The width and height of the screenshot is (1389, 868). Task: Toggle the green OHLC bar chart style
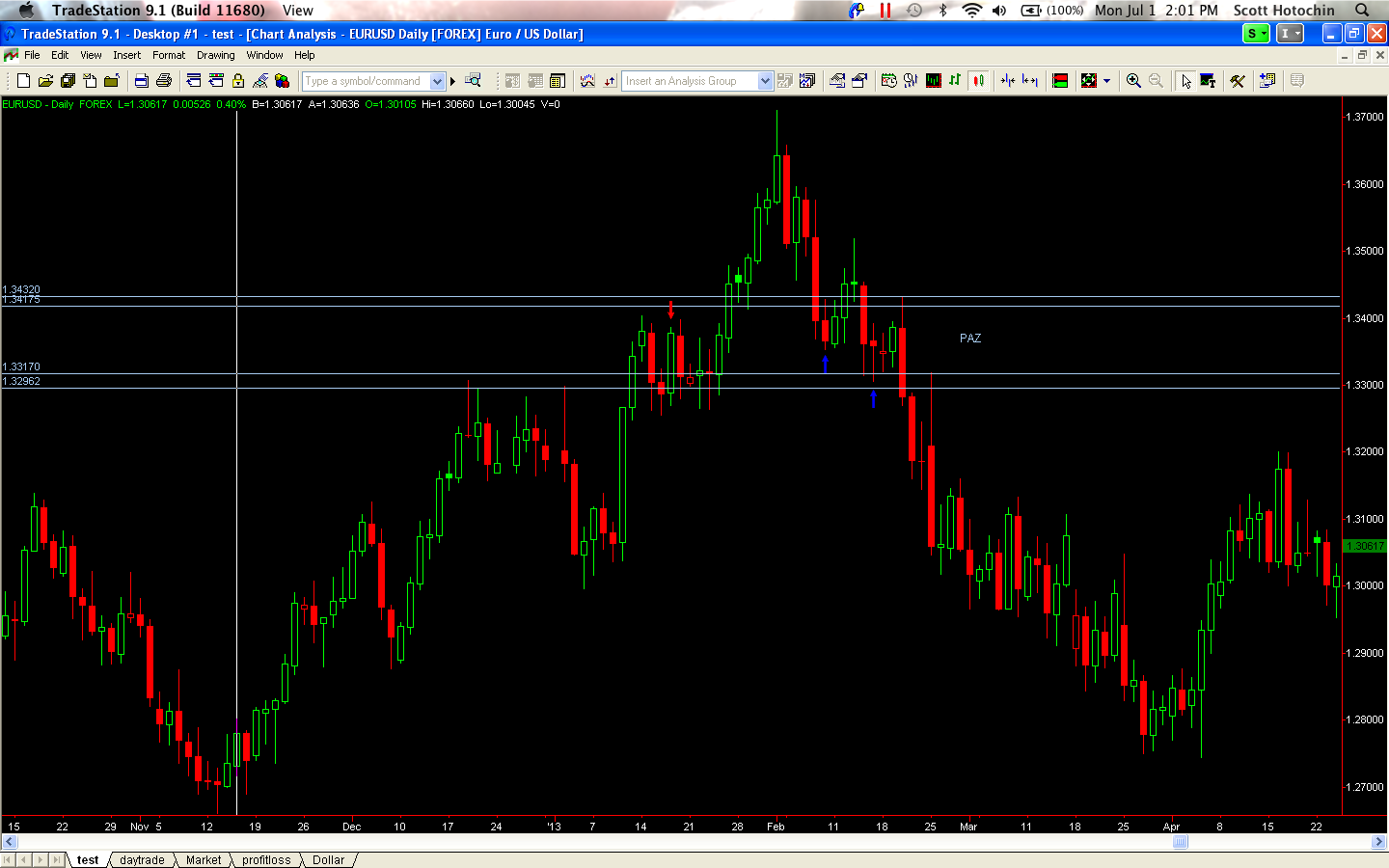(955, 81)
